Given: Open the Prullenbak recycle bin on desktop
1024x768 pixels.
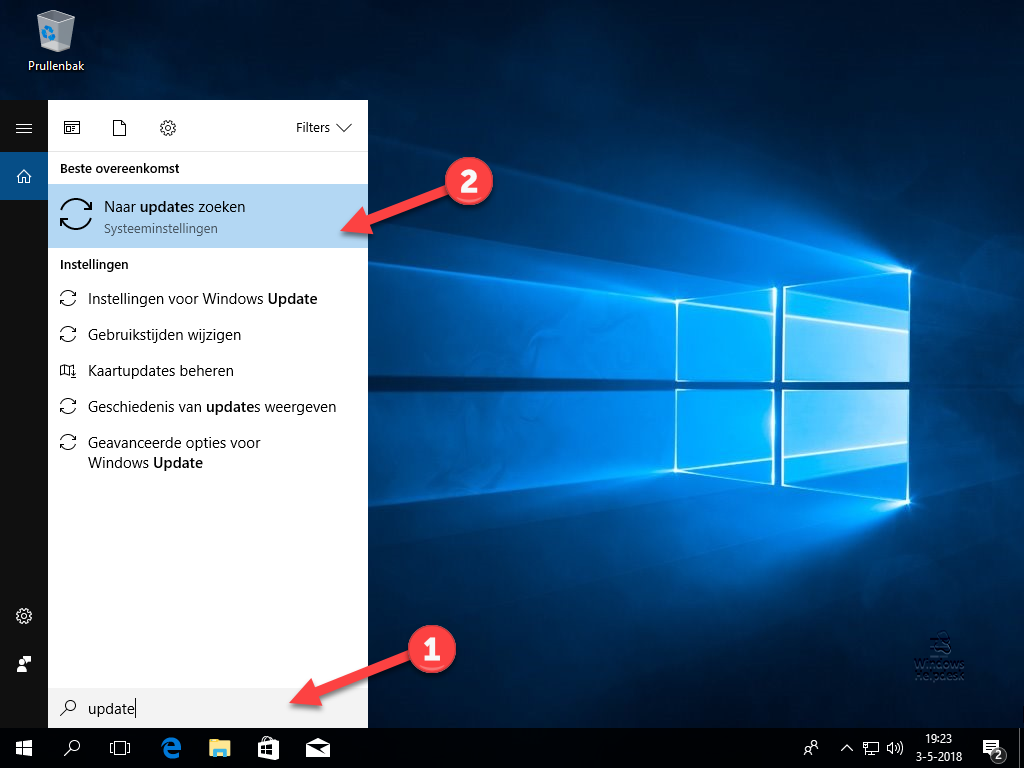Looking at the screenshot, I should click(56, 40).
